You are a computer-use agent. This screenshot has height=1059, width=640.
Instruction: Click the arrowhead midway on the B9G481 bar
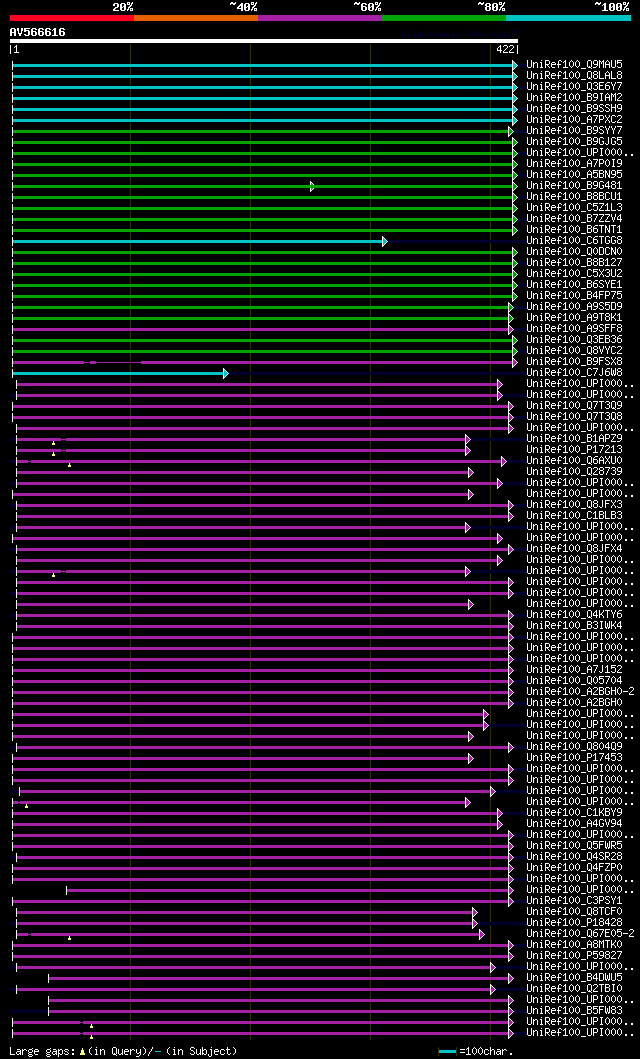point(312,186)
